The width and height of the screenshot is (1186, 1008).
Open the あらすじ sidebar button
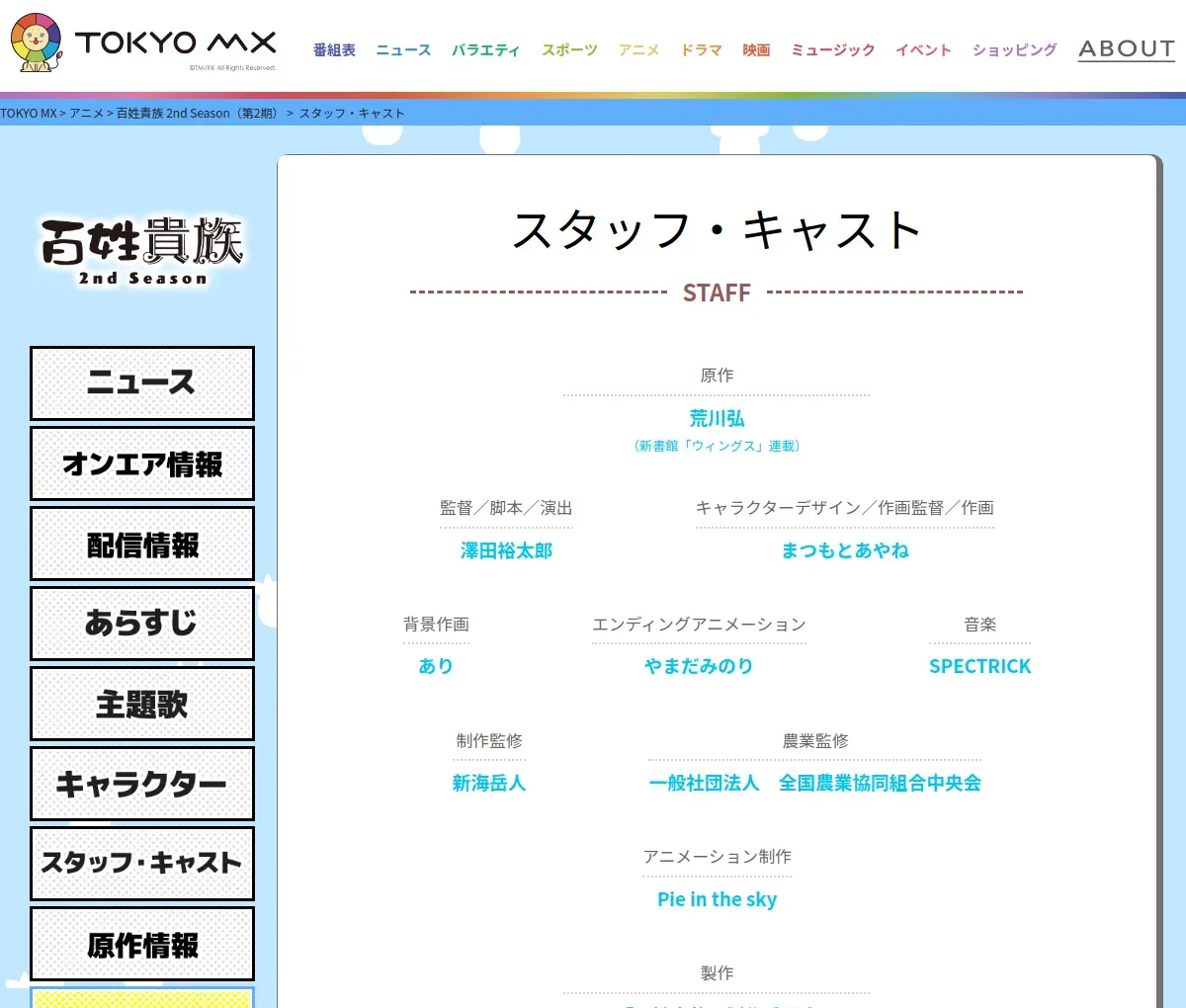coord(142,624)
